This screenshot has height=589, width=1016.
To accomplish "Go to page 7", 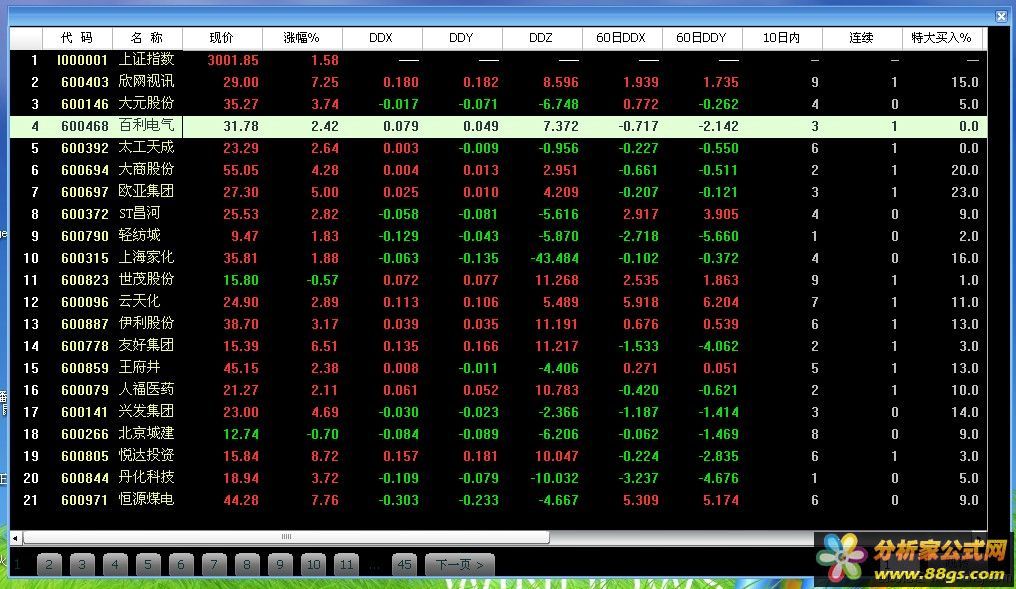I will pos(214,564).
